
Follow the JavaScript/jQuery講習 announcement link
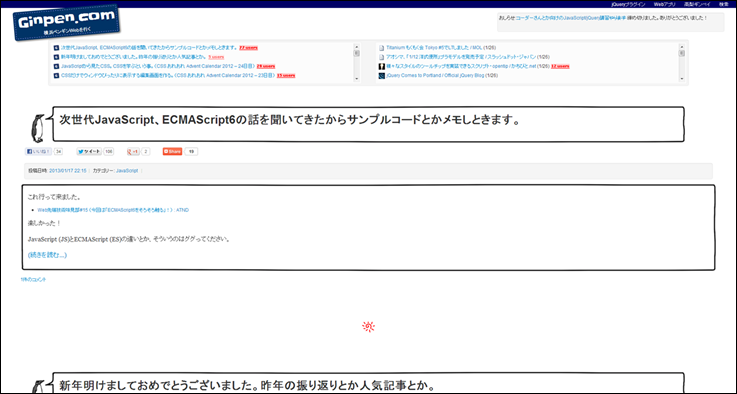(x=571, y=18)
